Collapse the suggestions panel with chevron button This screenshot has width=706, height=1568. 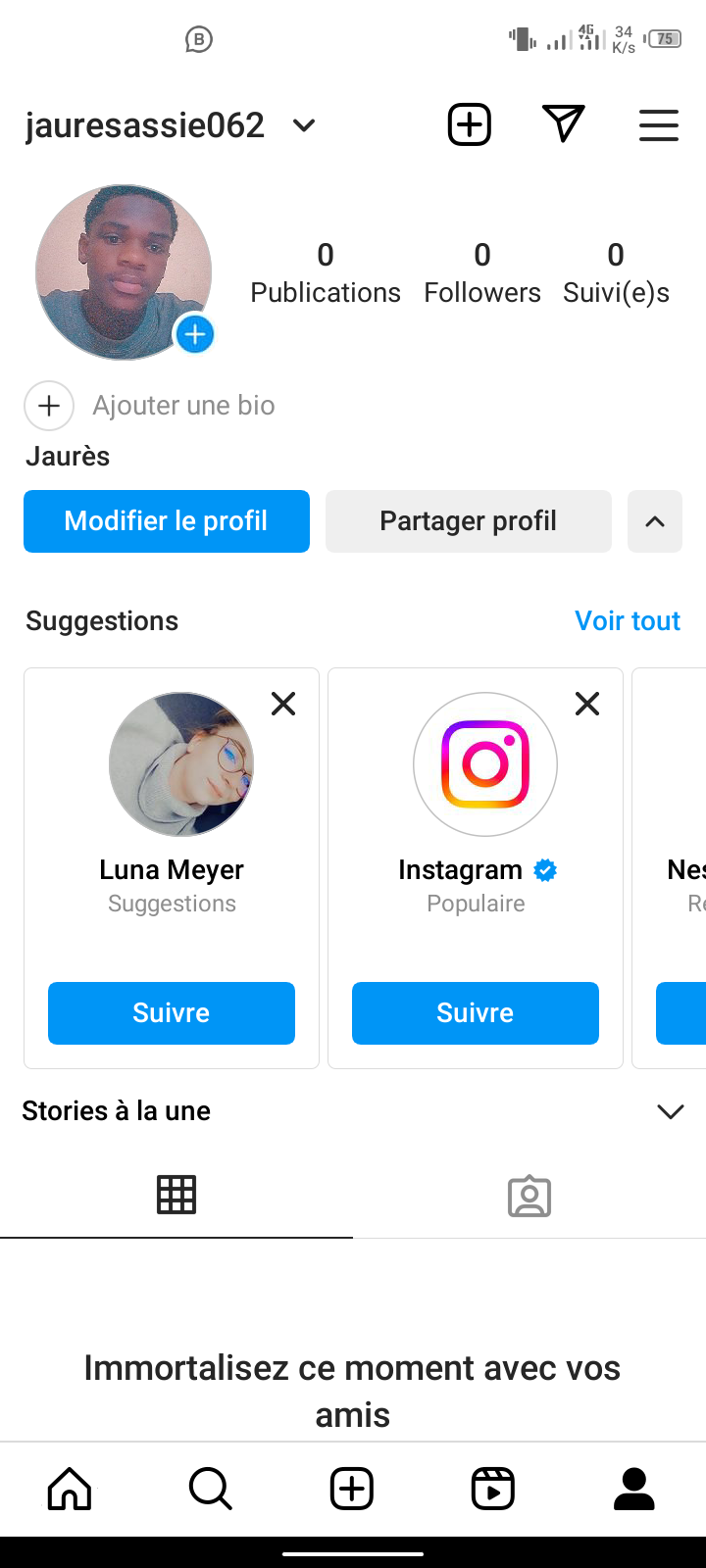(655, 521)
